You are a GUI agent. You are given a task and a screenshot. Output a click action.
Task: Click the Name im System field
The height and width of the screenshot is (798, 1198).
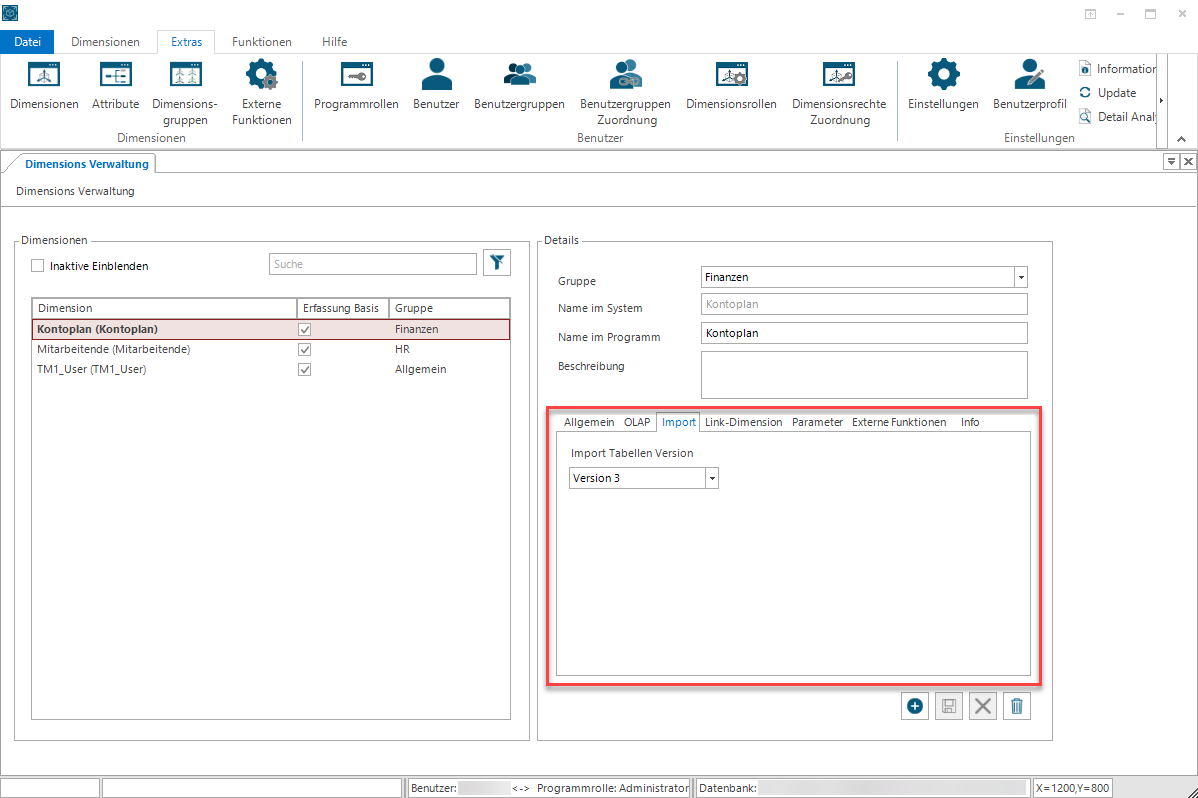coord(864,304)
